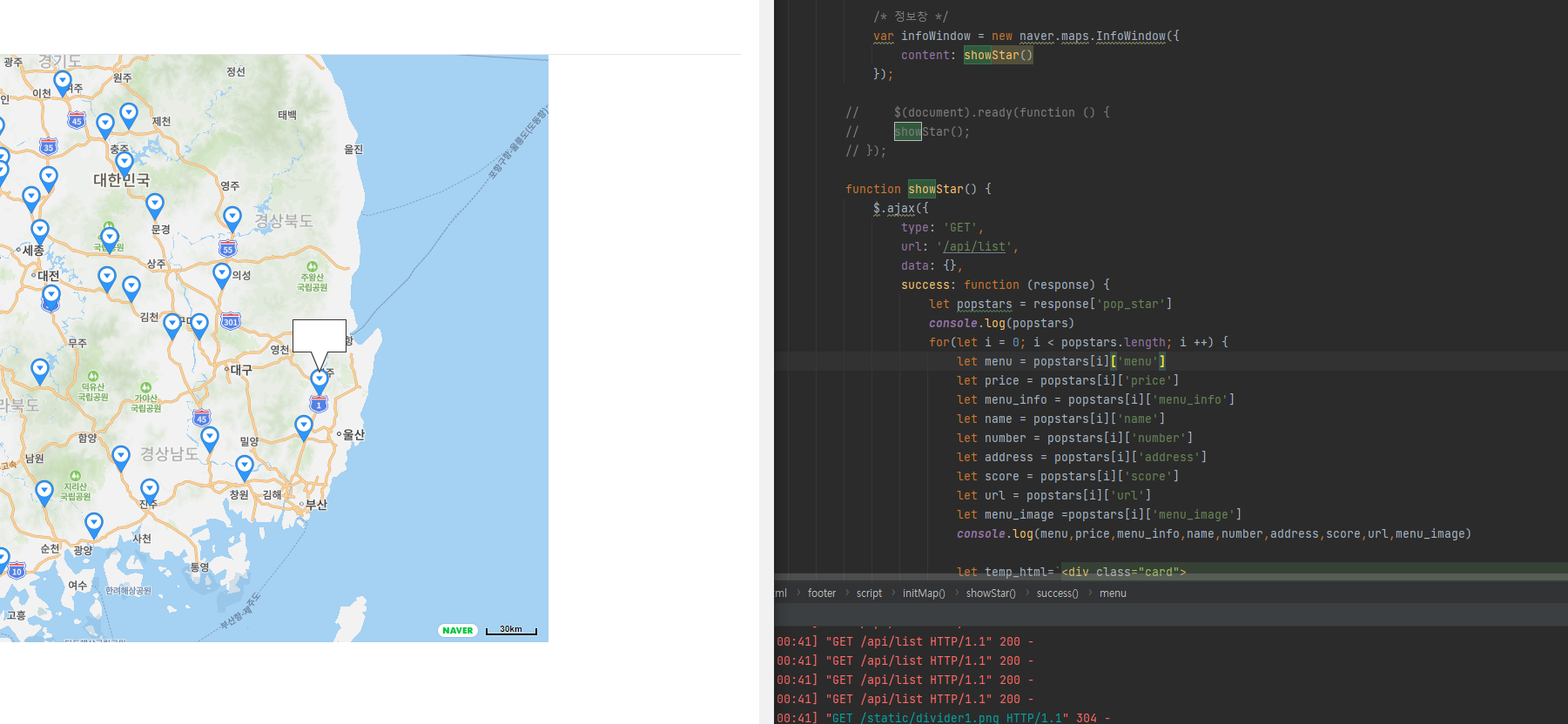The height and width of the screenshot is (724, 1568).
Task: Click the 30km map scale bar
Action: pos(512,630)
